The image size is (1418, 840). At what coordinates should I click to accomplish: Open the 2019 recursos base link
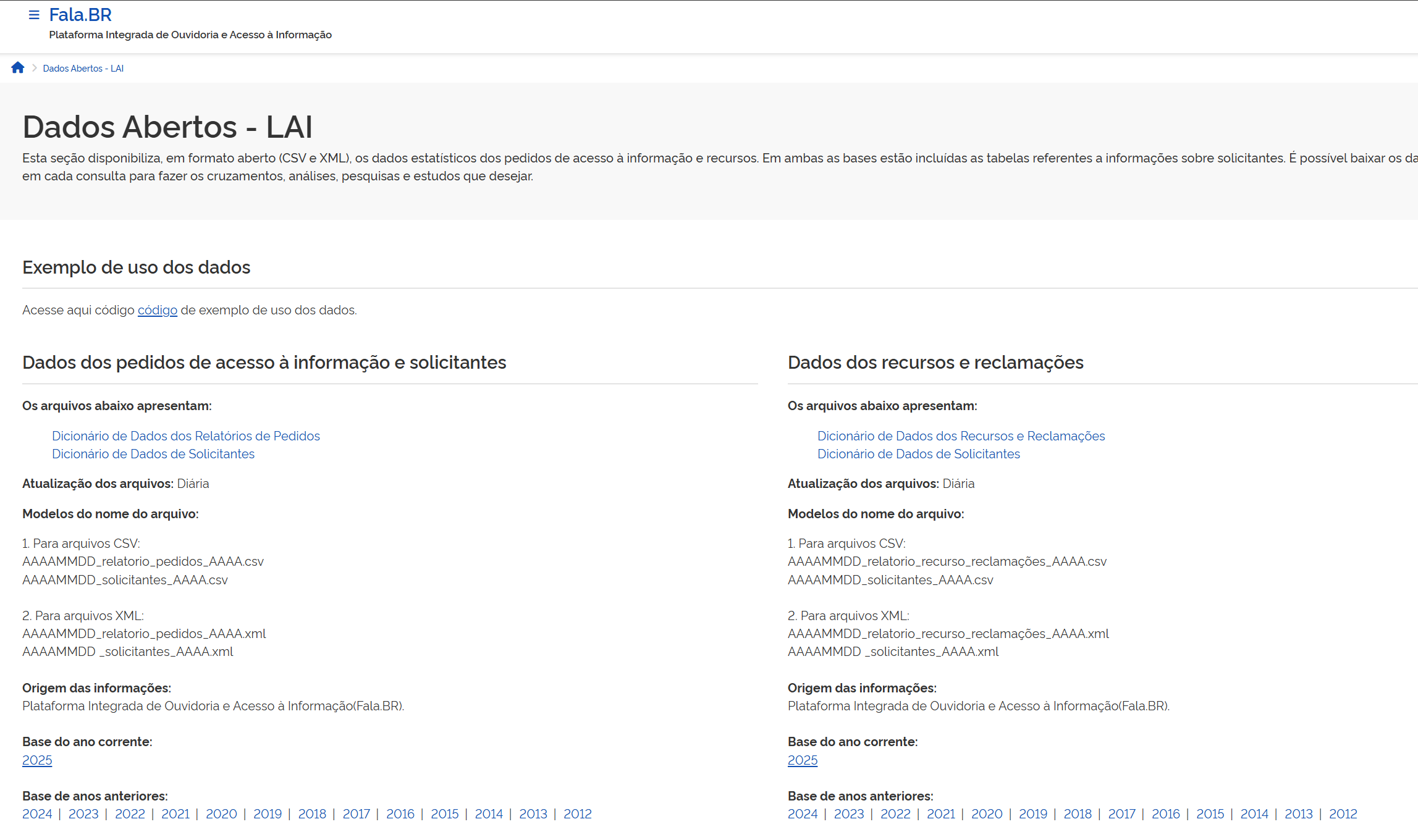tap(1032, 814)
